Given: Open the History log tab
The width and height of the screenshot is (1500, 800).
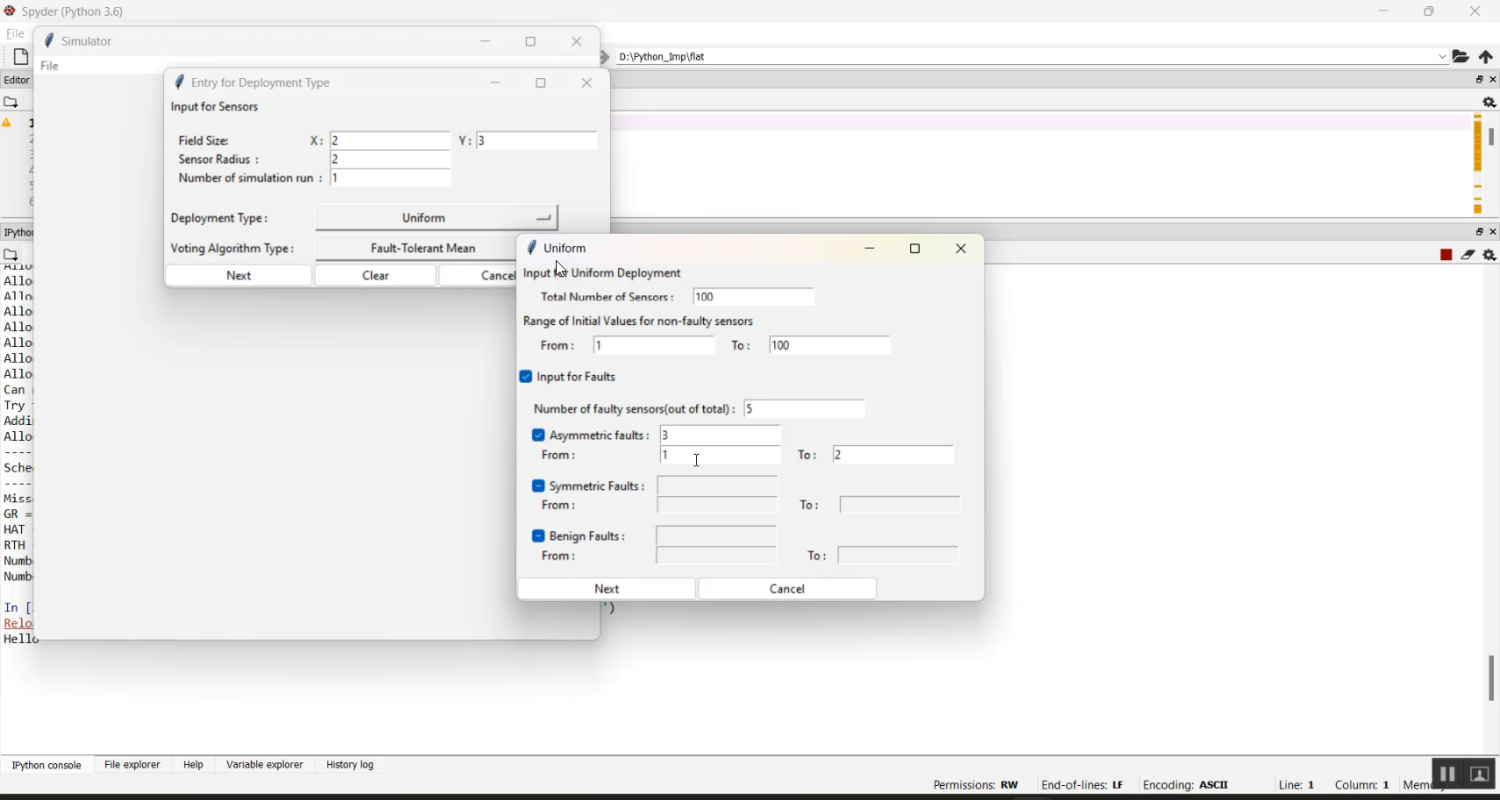Looking at the screenshot, I should click(350, 765).
